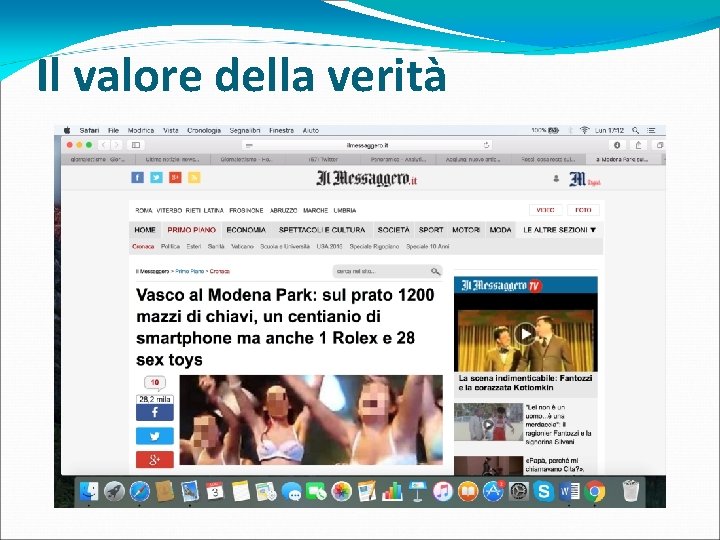Open the HOME section
This screenshot has height=540, width=720.
tap(145, 230)
